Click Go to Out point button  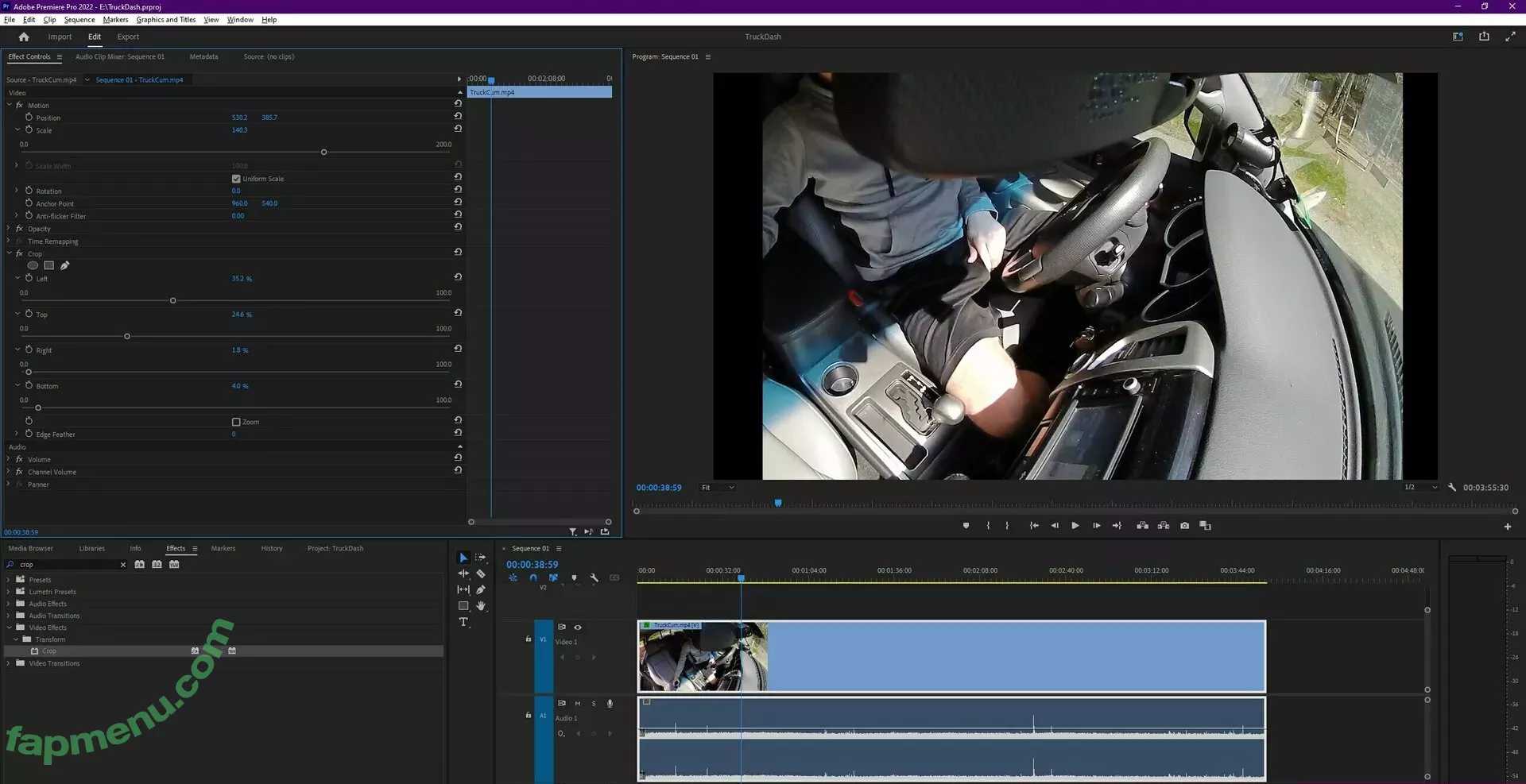point(1117,526)
